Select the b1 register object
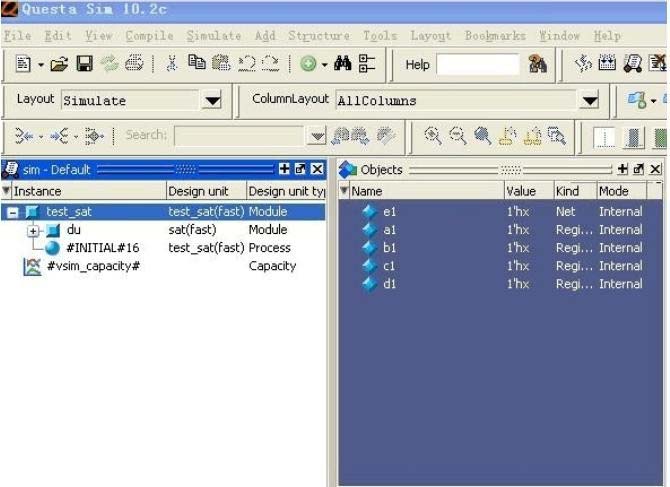 click(500, 248)
